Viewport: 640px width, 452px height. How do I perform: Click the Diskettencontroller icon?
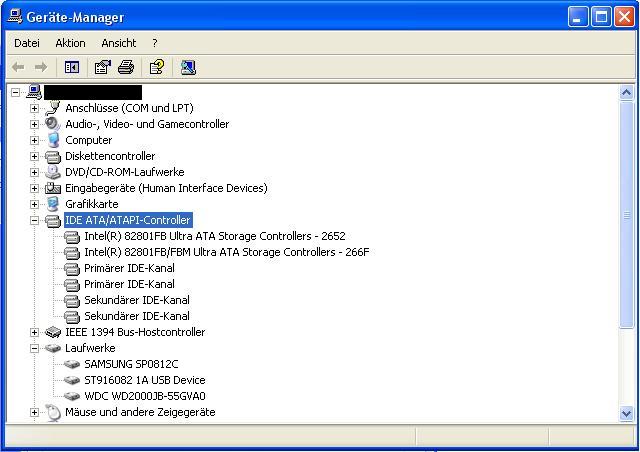[x=53, y=156]
